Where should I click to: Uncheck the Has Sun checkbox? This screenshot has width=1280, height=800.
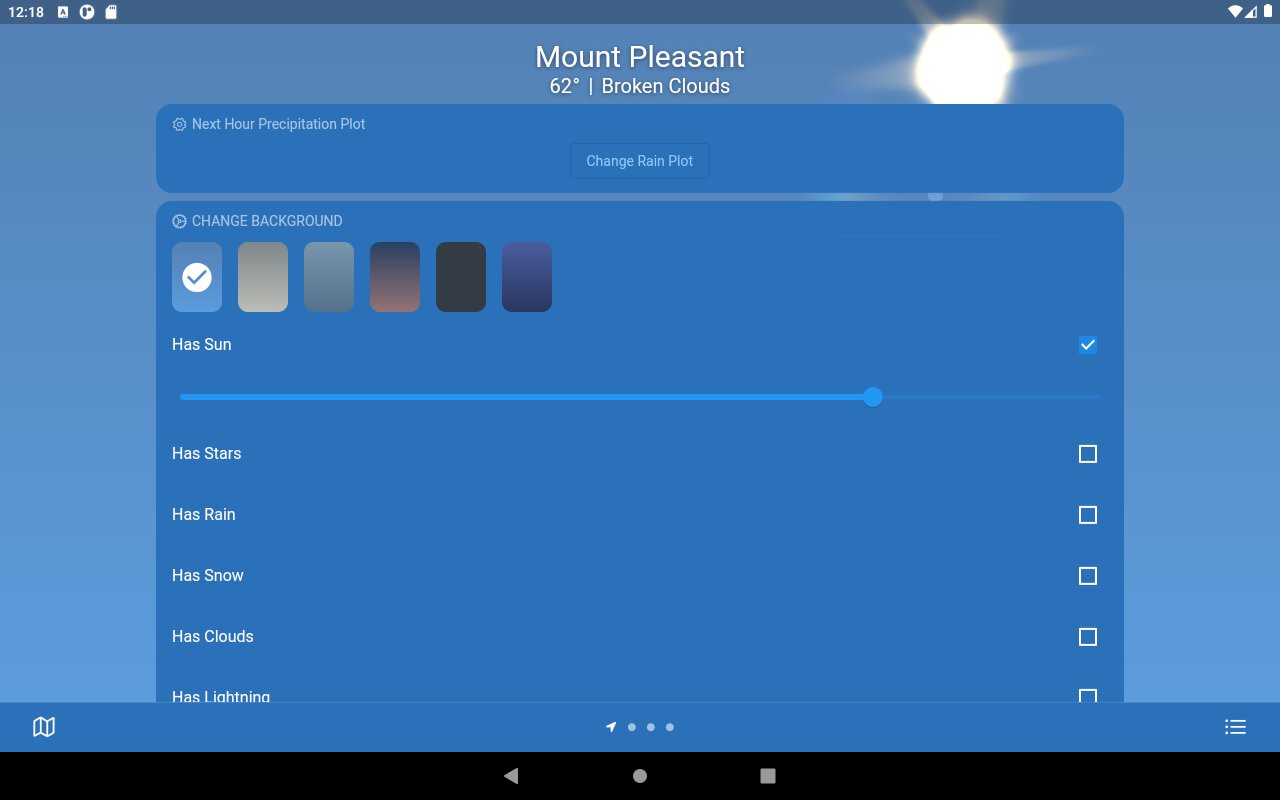pyautogui.click(x=1088, y=345)
